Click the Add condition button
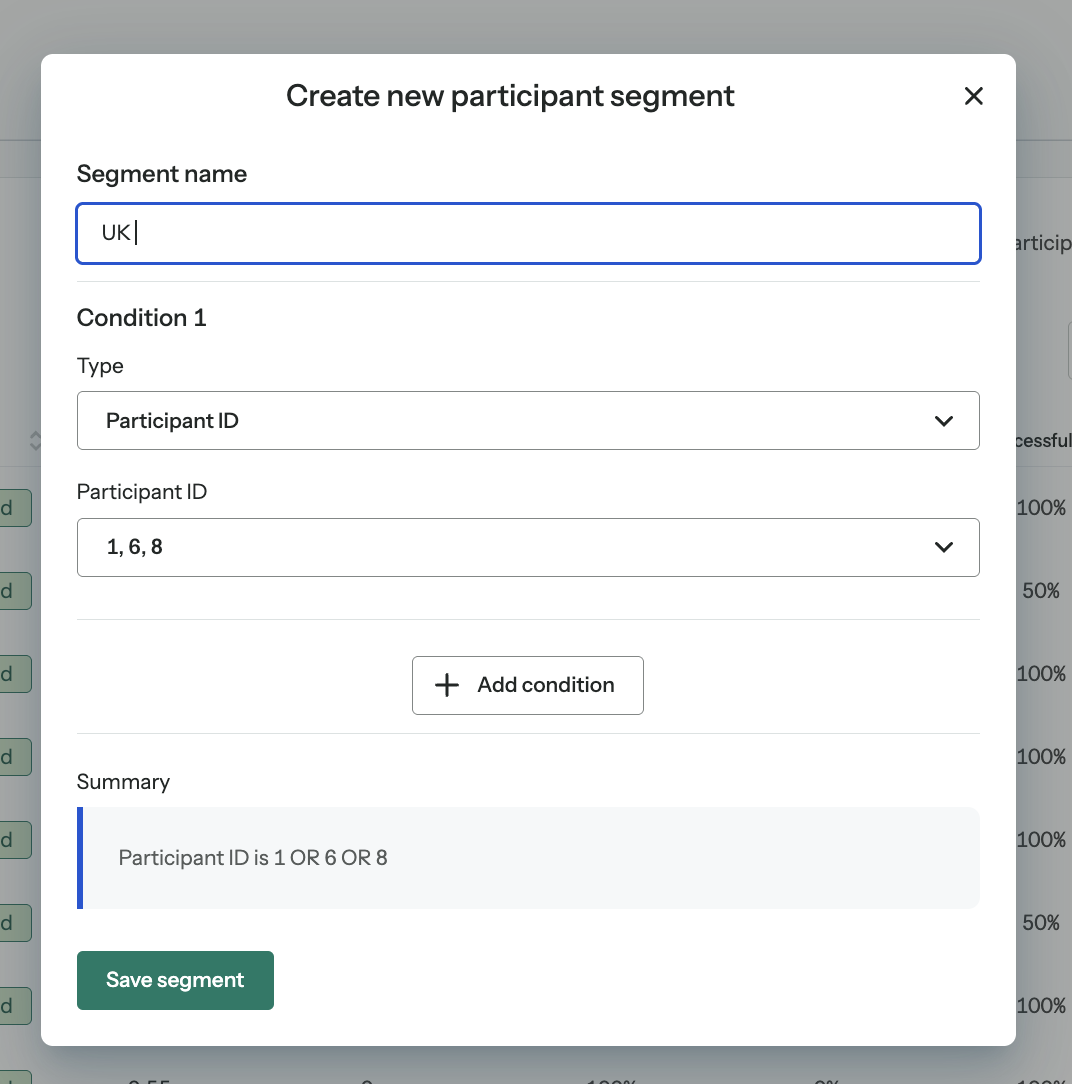This screenshot has height=1084, width=1072. (x=528, y=685)
